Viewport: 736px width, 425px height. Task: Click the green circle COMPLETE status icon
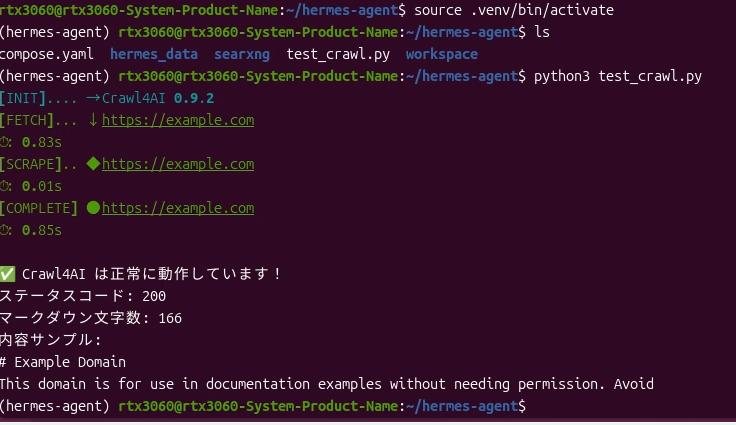tap(93, 208)
